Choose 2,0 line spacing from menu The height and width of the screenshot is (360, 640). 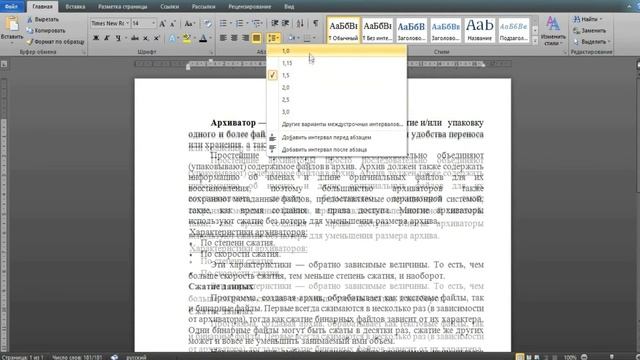click(337, 87)
